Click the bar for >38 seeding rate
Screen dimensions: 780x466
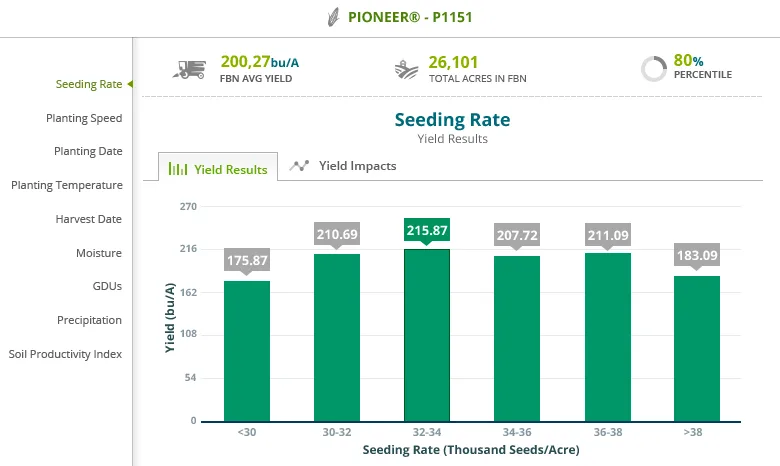697,349
